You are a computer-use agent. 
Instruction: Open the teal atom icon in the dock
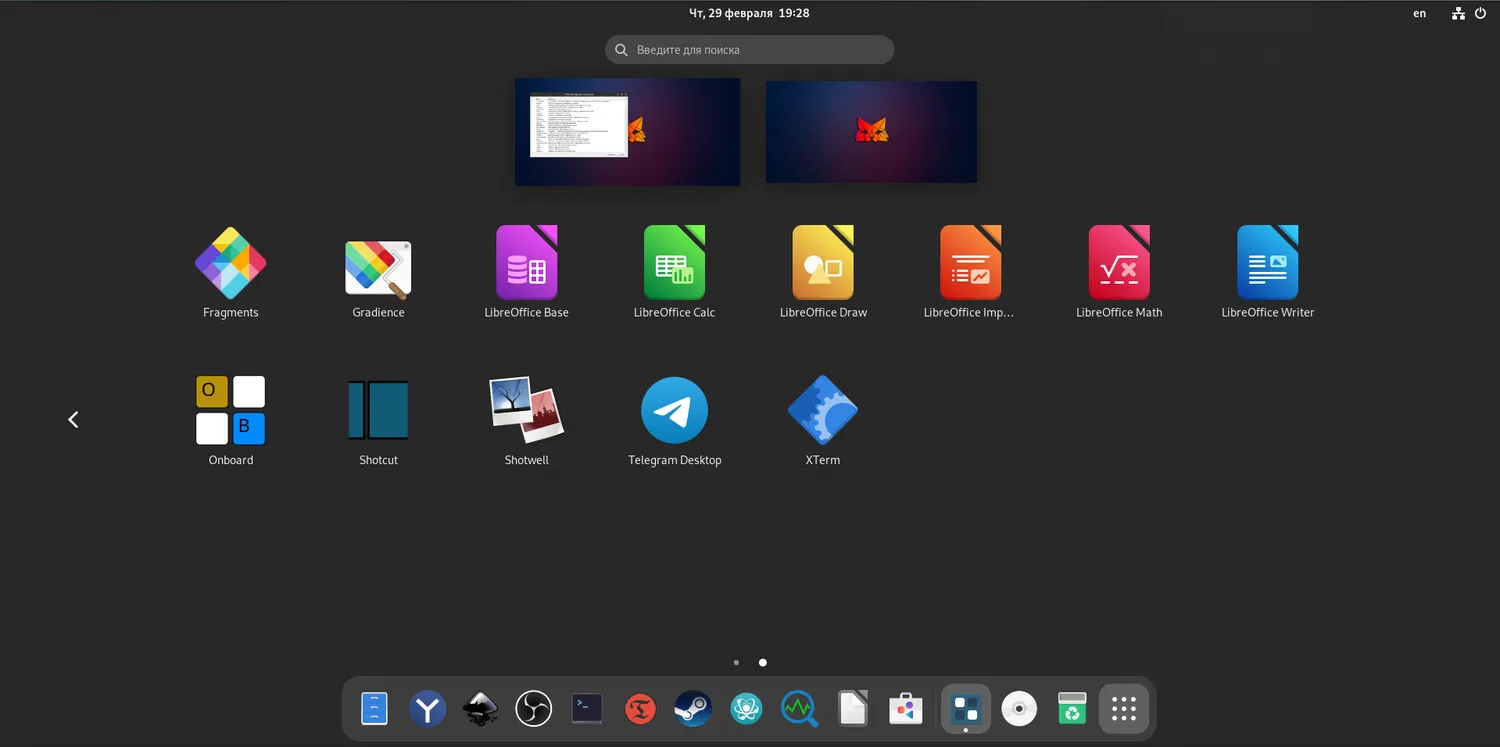pyautogui.click(x=746, y=709)
